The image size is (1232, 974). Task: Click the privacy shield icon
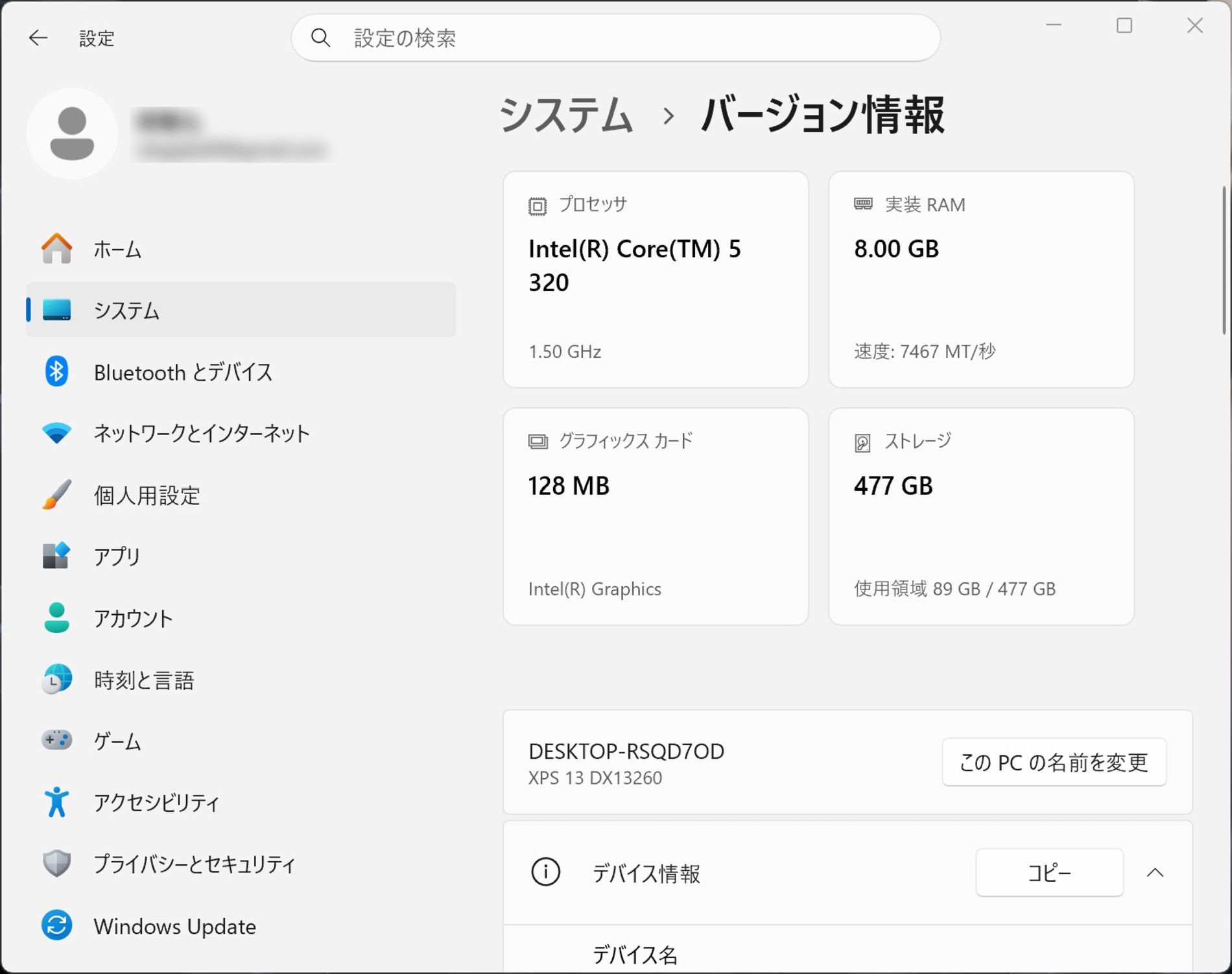coord(56,863)
